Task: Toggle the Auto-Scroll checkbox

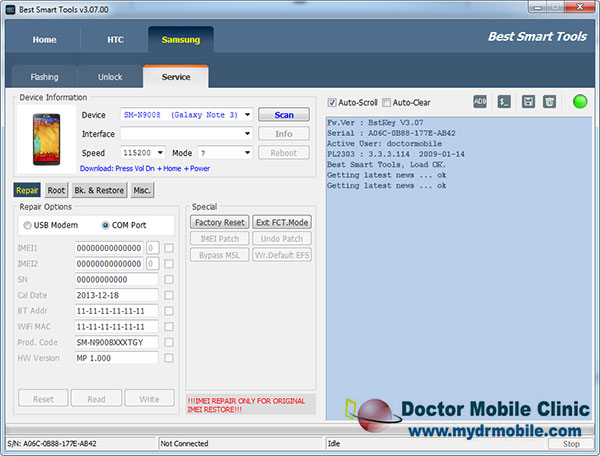Action: coord(332,103)
